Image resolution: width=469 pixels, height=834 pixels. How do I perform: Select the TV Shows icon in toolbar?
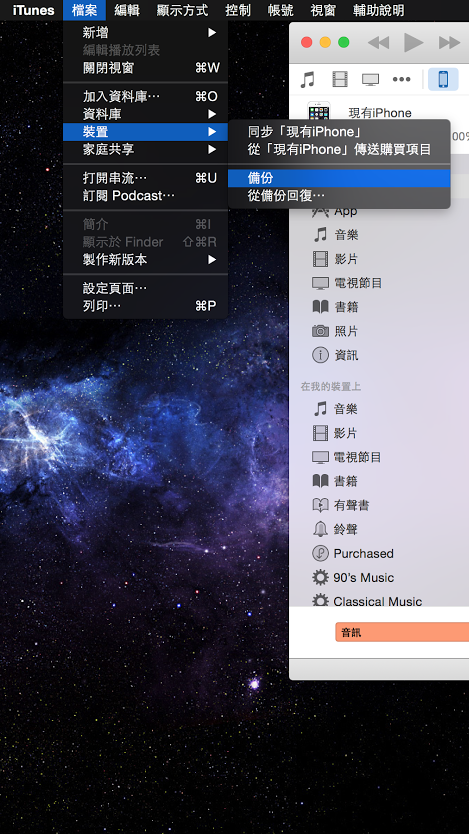pyautogui.click(x=370, y=80)
